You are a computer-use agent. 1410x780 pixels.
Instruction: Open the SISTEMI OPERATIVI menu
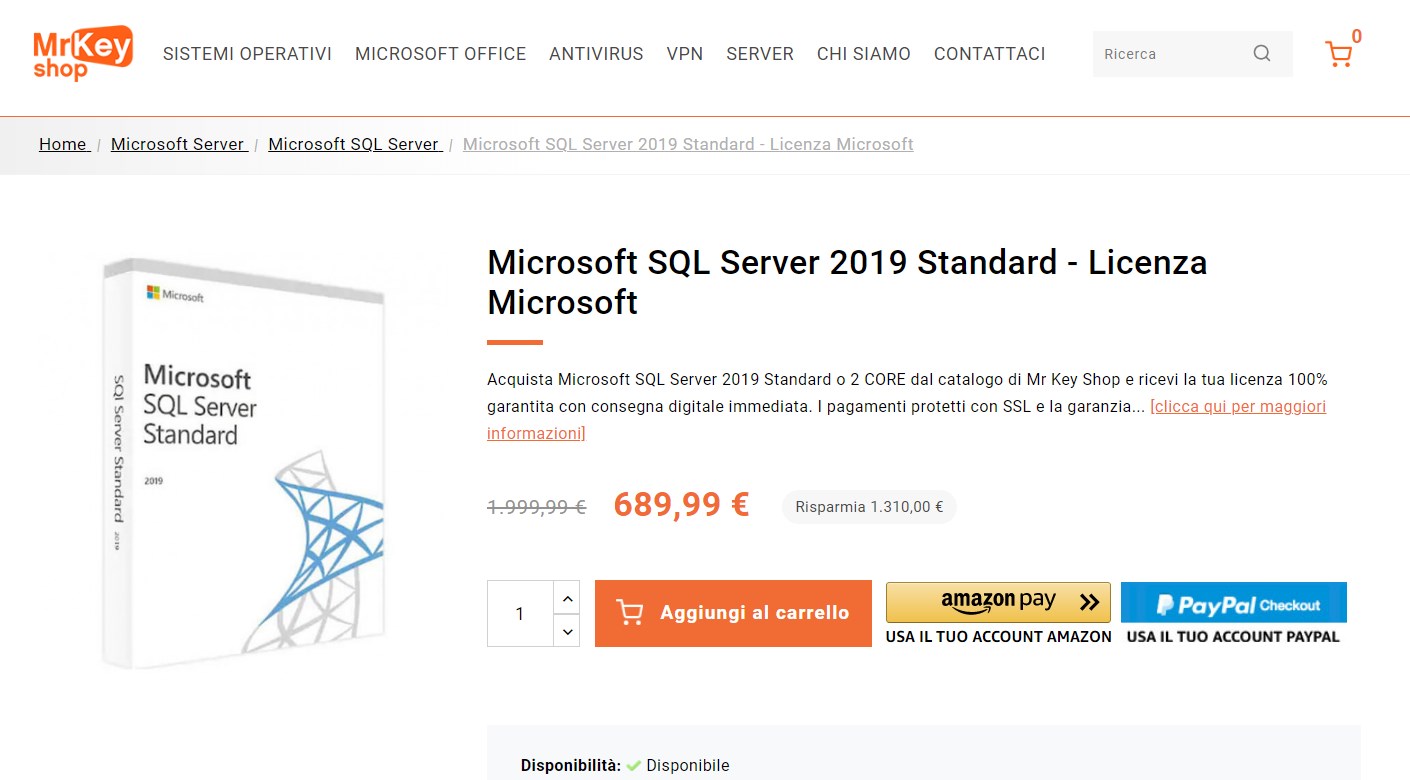click(x=247, y=54)
